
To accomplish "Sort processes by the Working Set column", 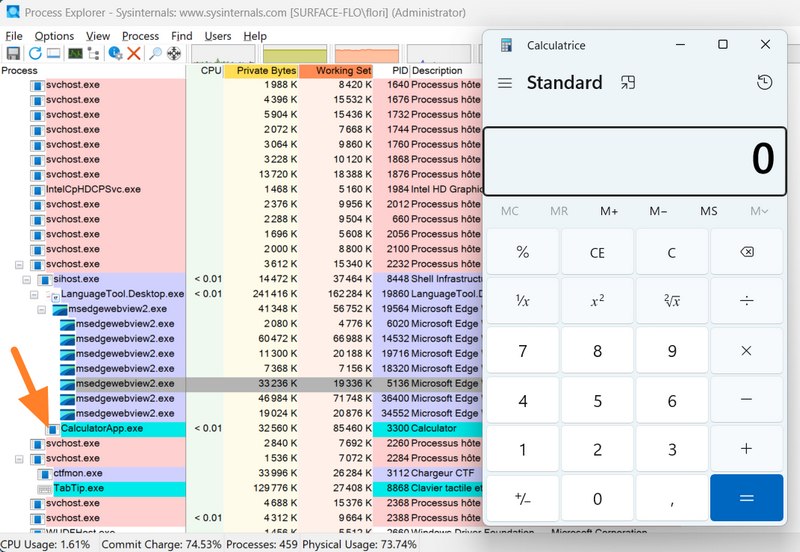I will pos(343,71).
